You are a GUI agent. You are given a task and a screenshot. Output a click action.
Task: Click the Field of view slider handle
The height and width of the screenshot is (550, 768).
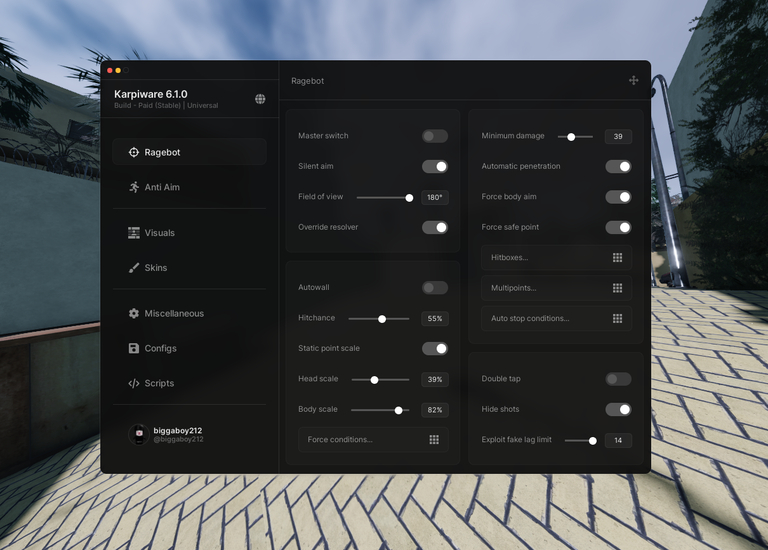pyautogui.click(x=409, y=198)
